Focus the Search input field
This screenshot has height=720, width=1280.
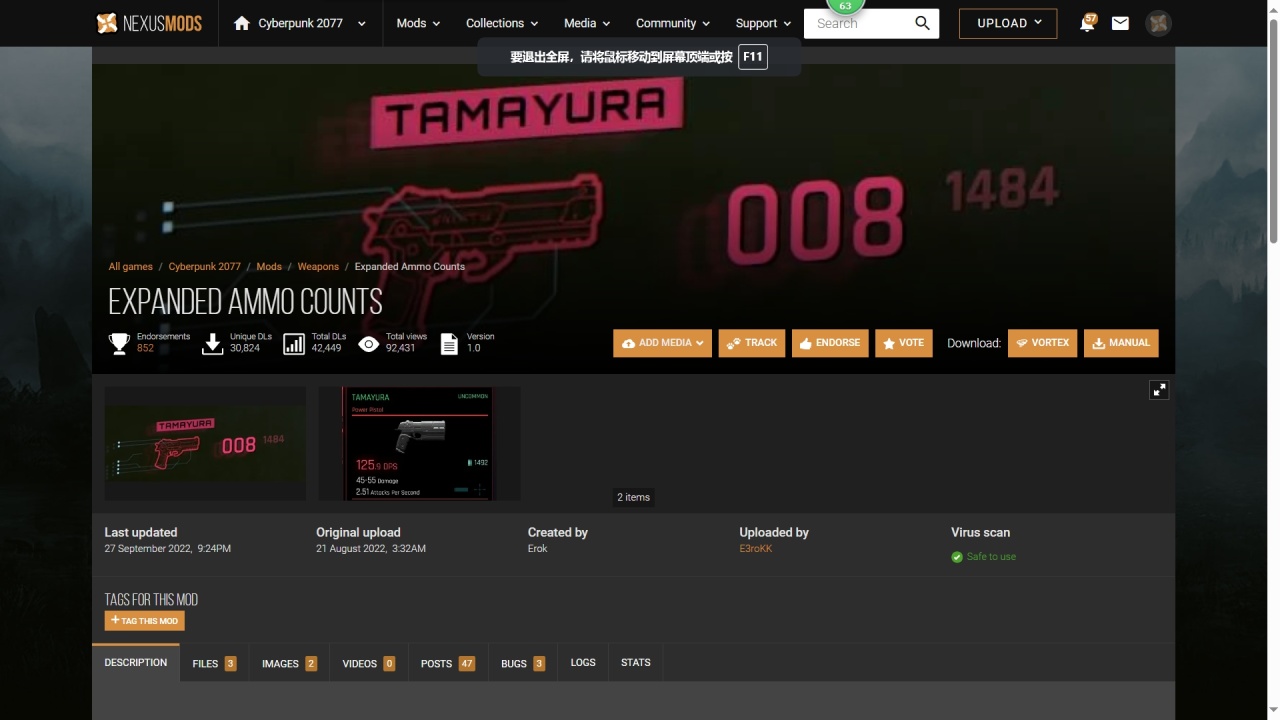coord(858,23)
